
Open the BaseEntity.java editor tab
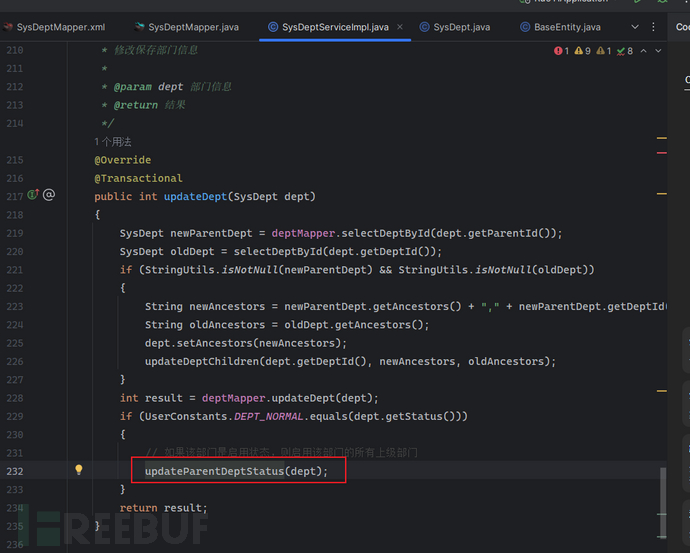point(561,27)
